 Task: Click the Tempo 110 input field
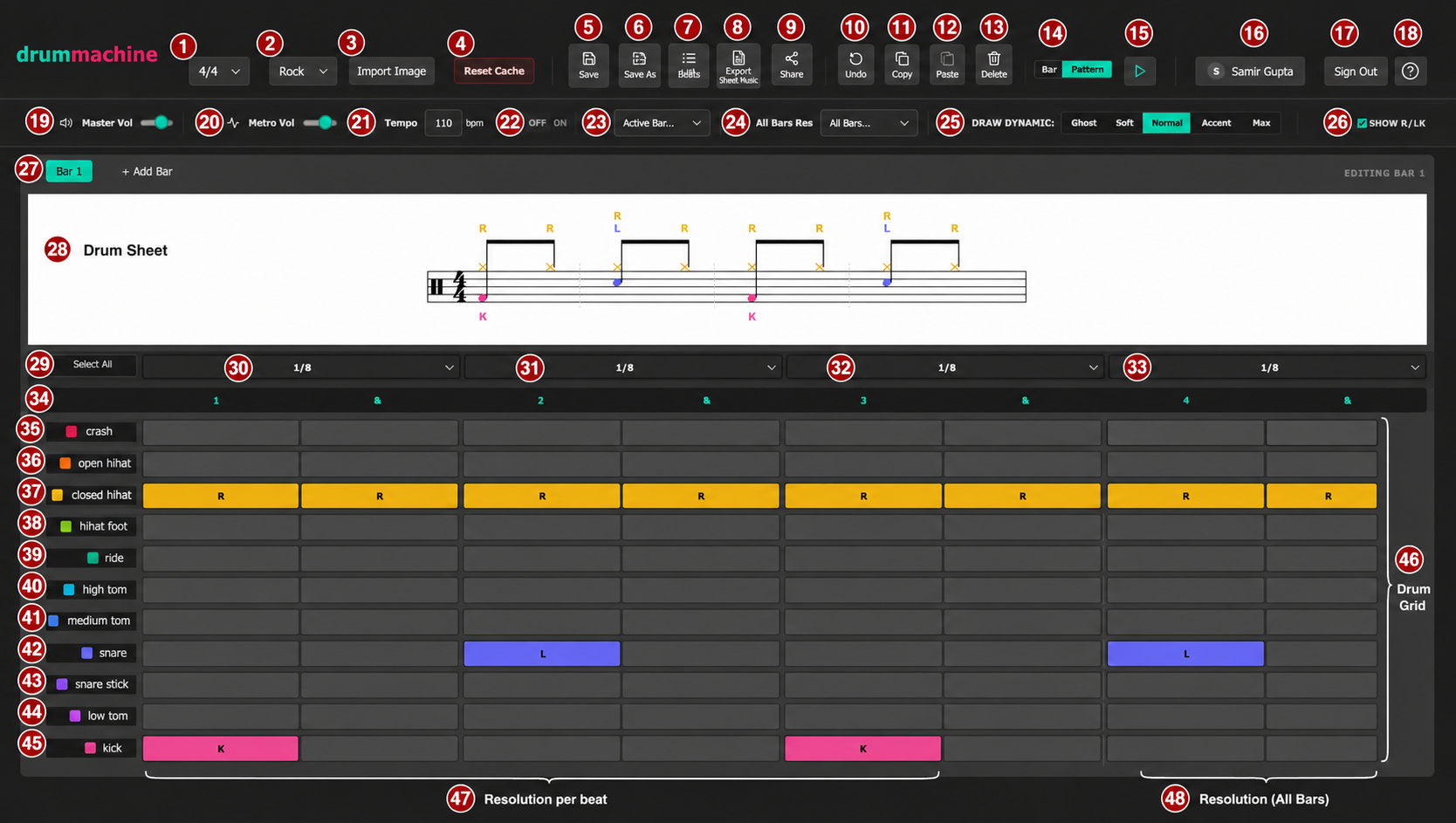[443, 123]
